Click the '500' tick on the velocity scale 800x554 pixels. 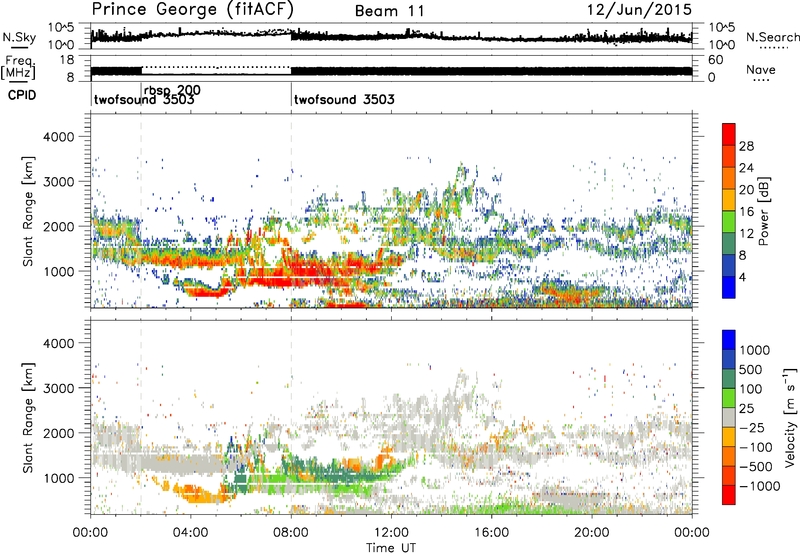pos(750,369)
